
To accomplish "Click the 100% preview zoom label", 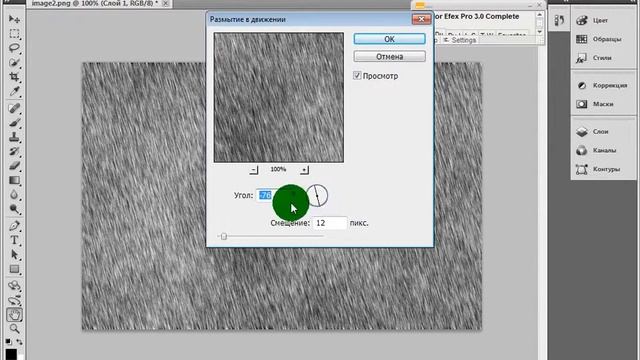I will click(x=278, y=169).
